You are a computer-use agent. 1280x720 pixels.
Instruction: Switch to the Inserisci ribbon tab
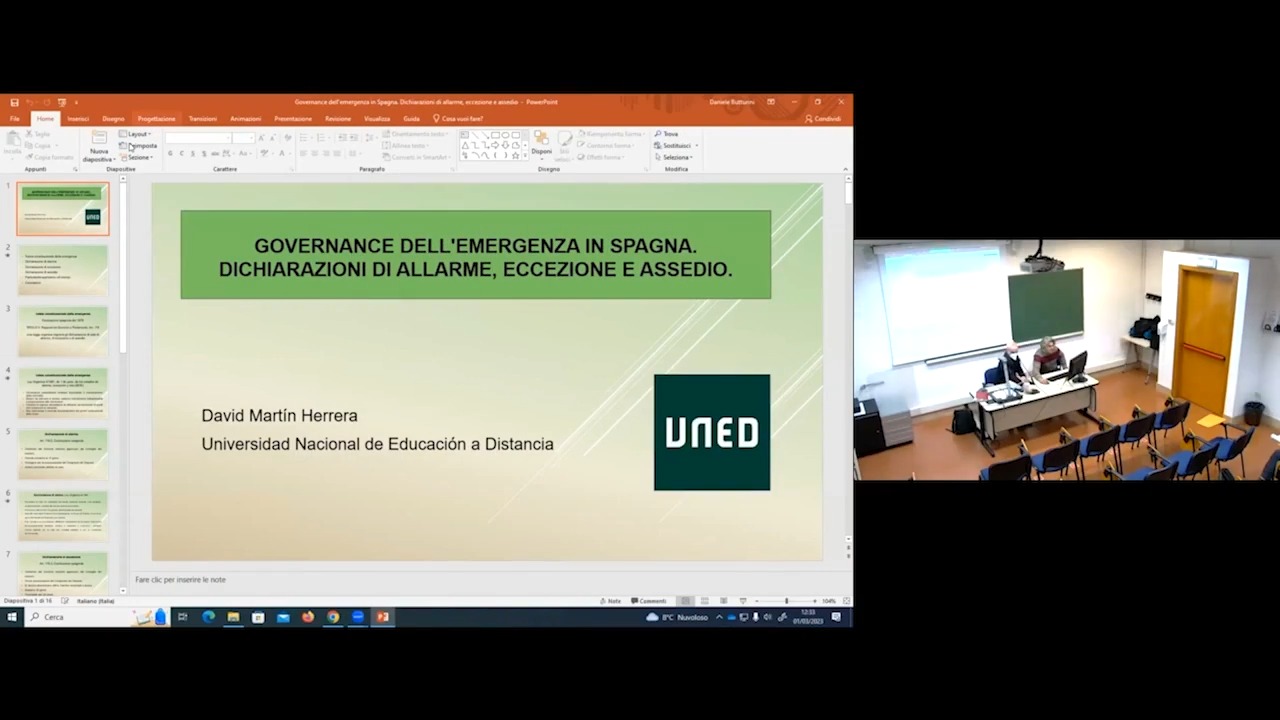78,119
